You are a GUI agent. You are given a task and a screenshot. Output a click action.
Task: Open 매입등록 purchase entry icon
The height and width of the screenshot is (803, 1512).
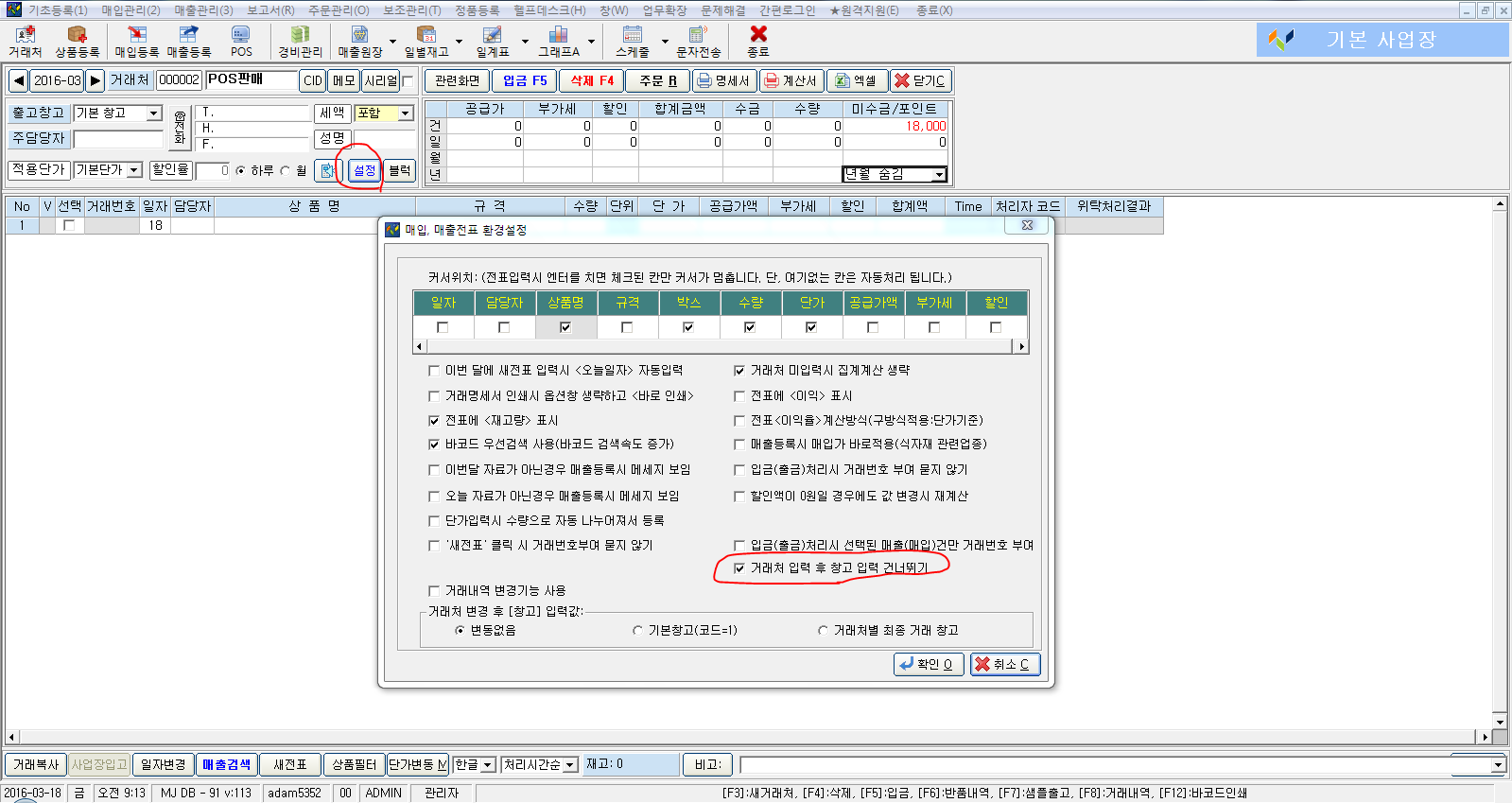point(137,42)
